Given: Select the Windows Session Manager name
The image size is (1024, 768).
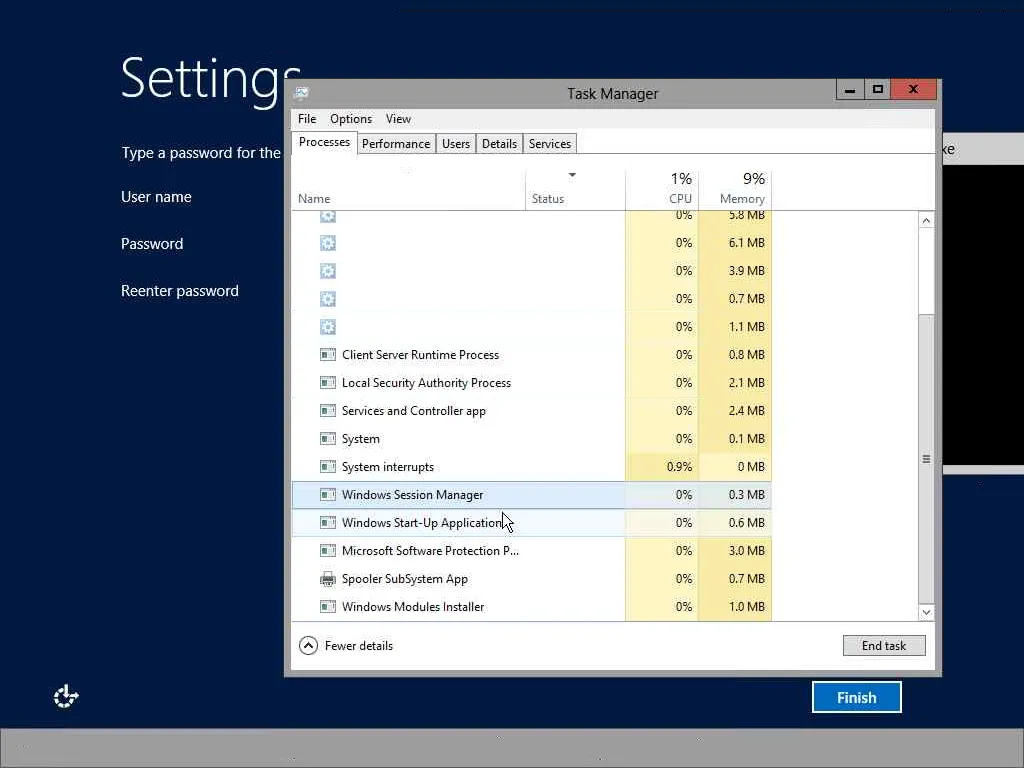Looking at the screenshot, I should (413, 495).
